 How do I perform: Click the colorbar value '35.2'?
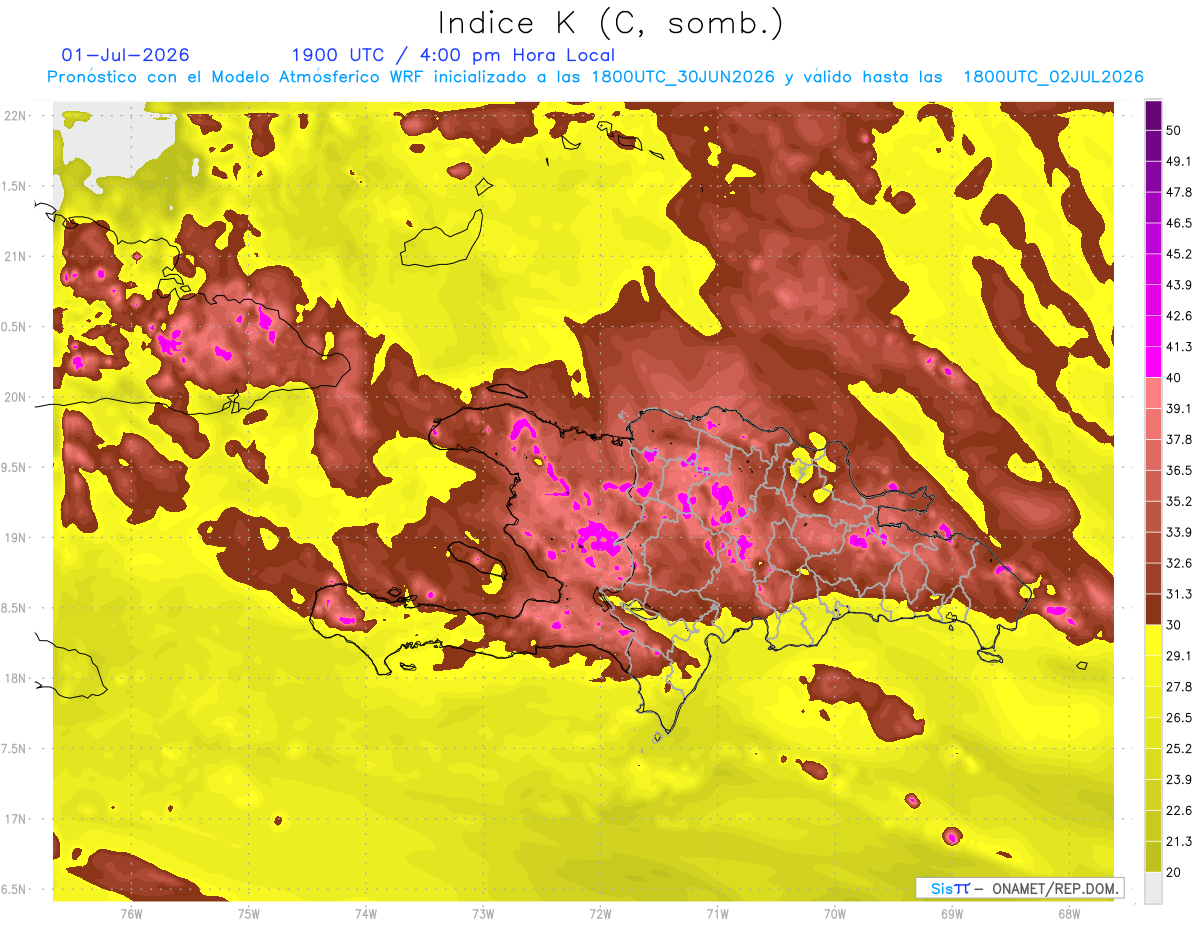1179,501
